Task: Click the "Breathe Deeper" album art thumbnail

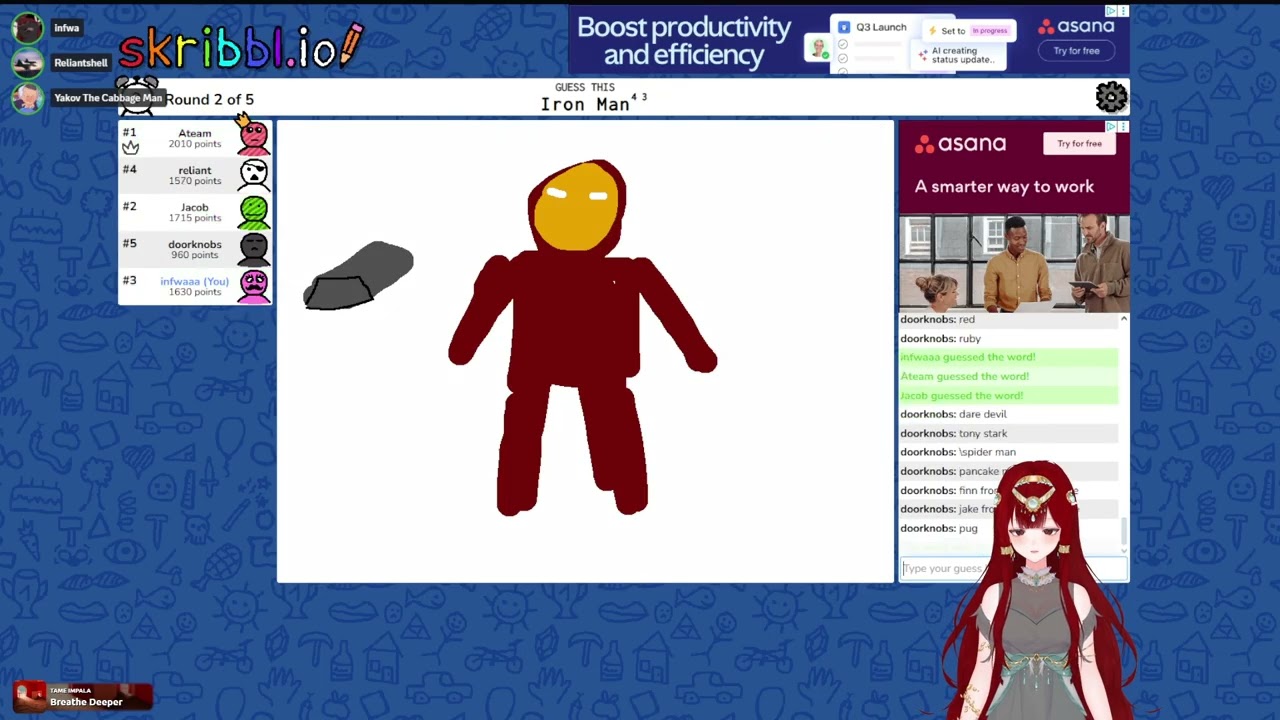Action: click(30, 695)
